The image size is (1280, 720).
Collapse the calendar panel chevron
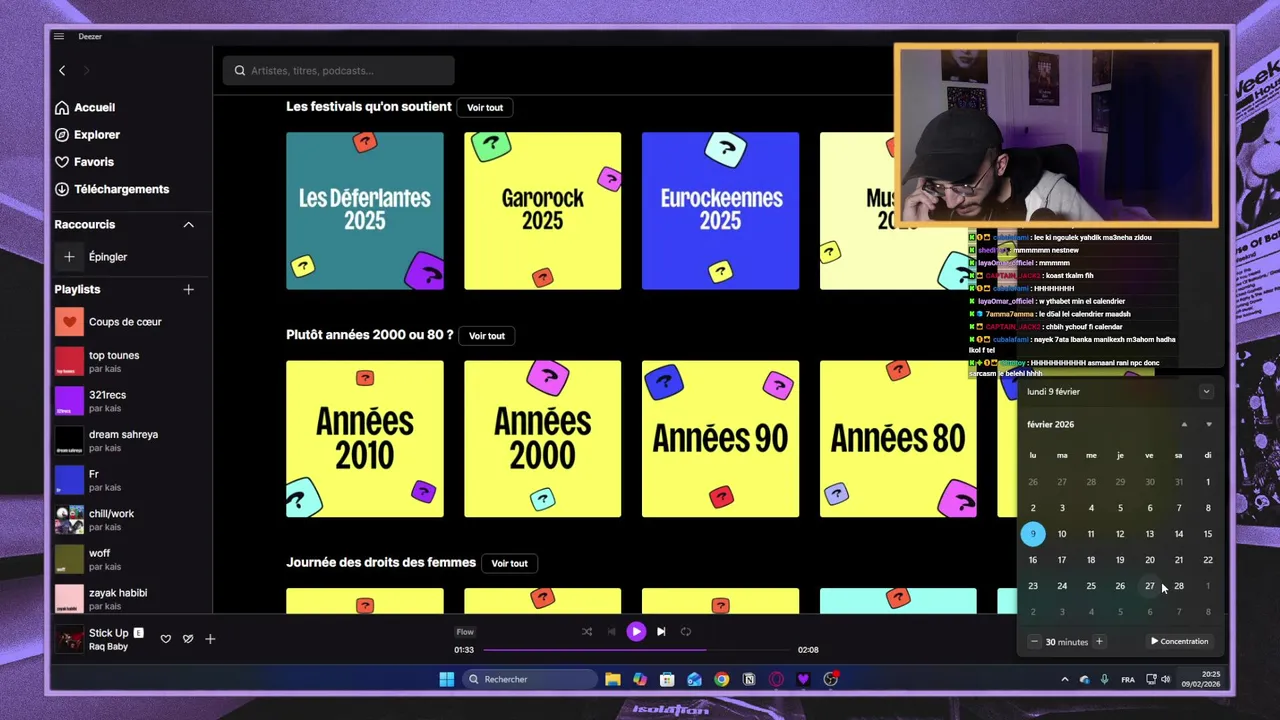tap(1207, 392)
